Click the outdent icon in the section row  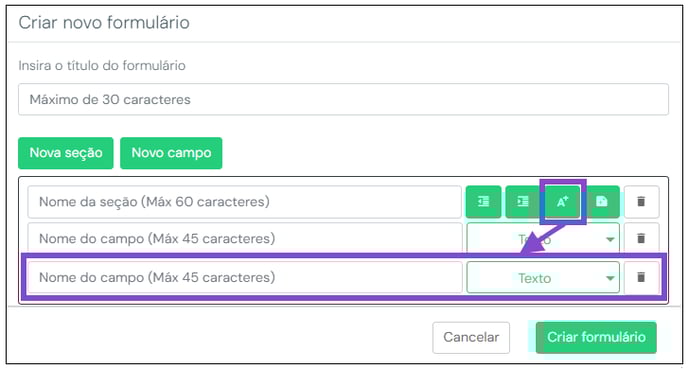(x=484, y=202)
